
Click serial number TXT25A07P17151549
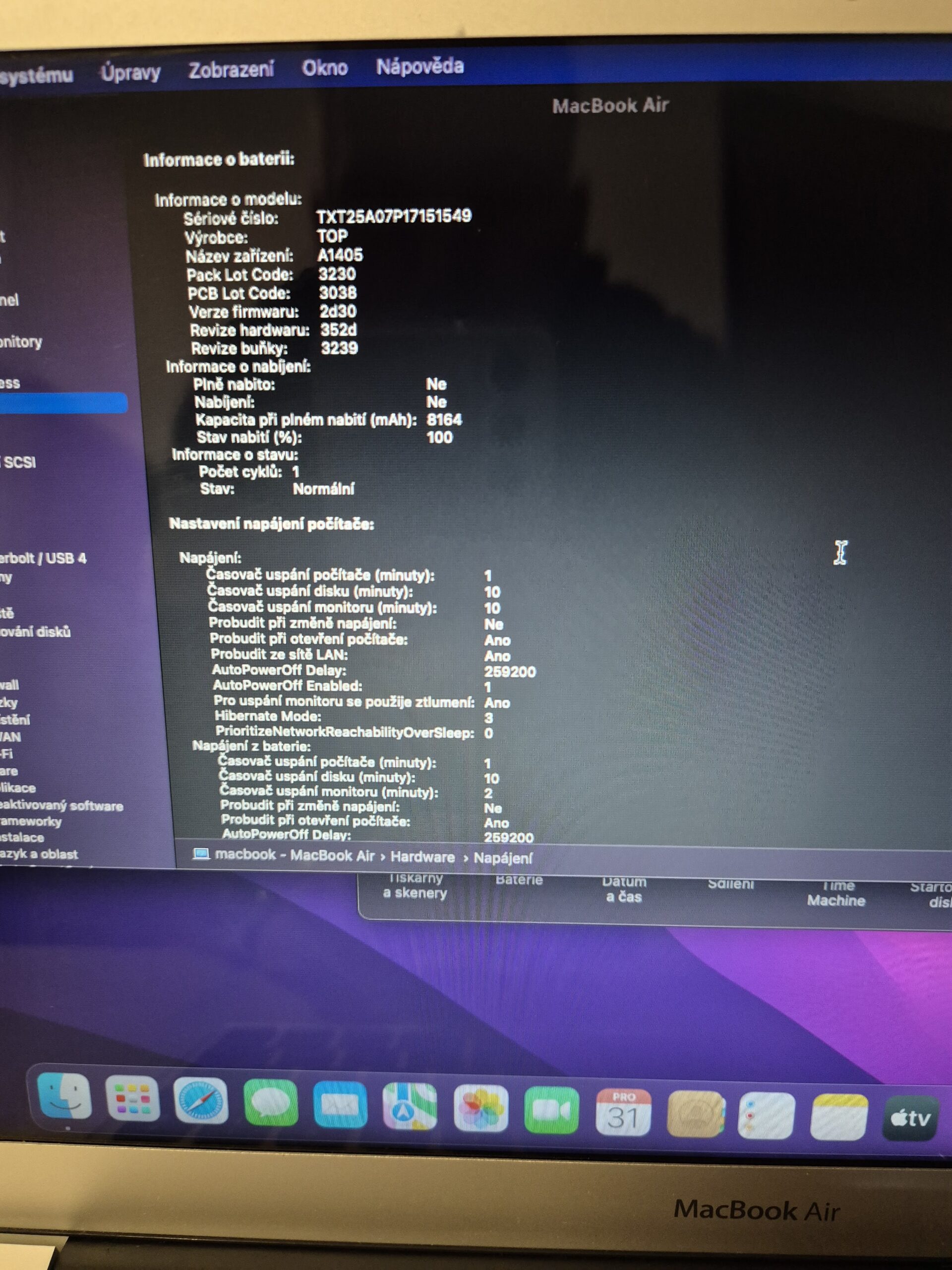pyautogui.click(x=394, y=216)
